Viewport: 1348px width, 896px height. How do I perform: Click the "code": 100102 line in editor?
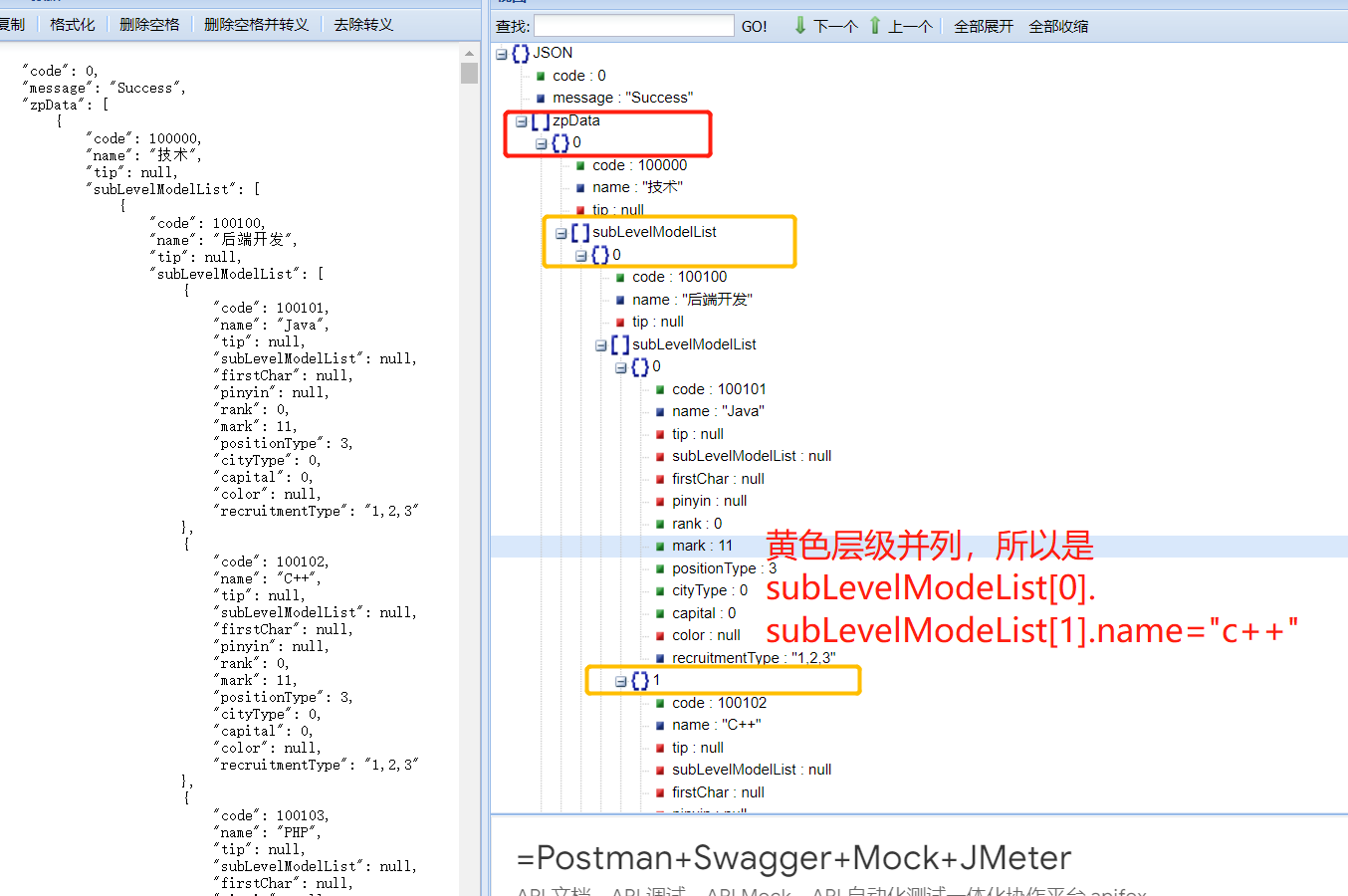click(x=271, y=561)
